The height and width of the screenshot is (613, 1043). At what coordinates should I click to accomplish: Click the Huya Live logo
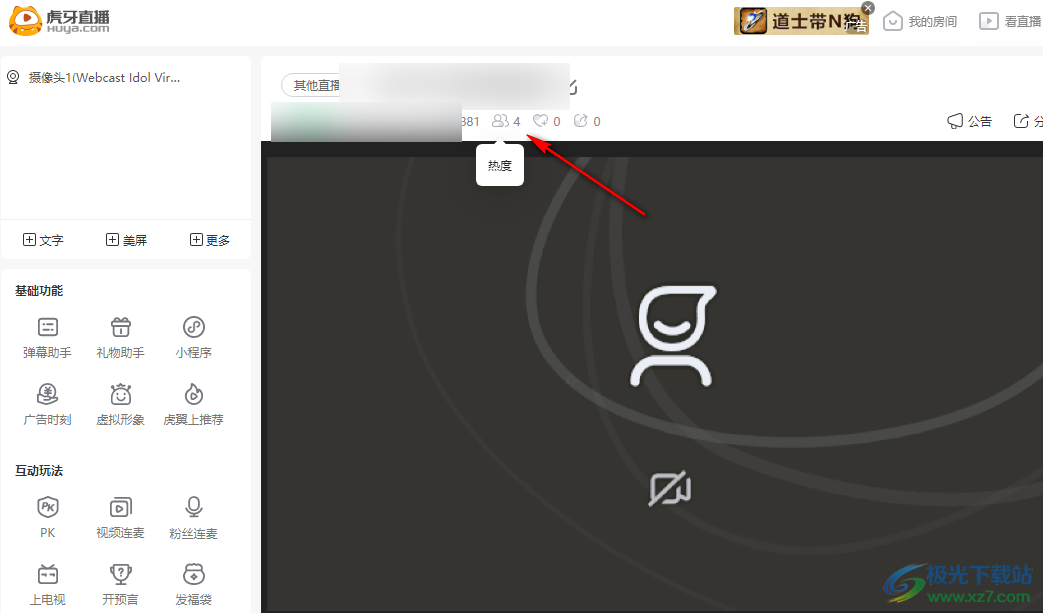click(59, 21)
